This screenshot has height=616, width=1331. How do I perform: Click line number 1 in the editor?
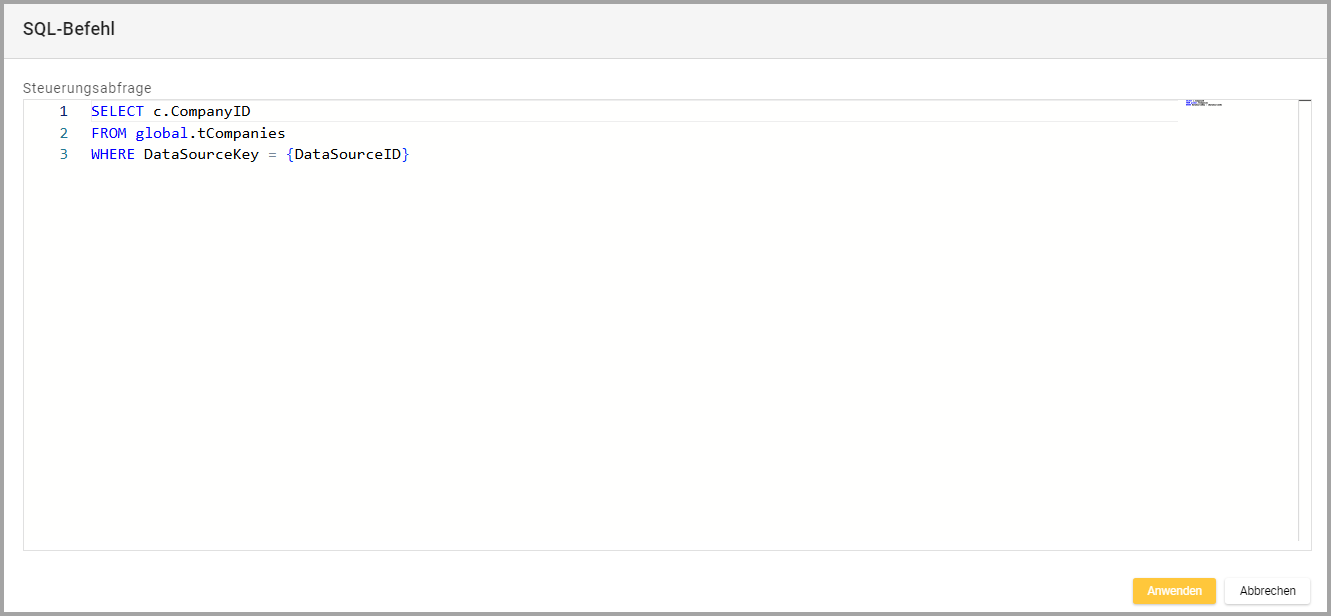click(64, 111)
